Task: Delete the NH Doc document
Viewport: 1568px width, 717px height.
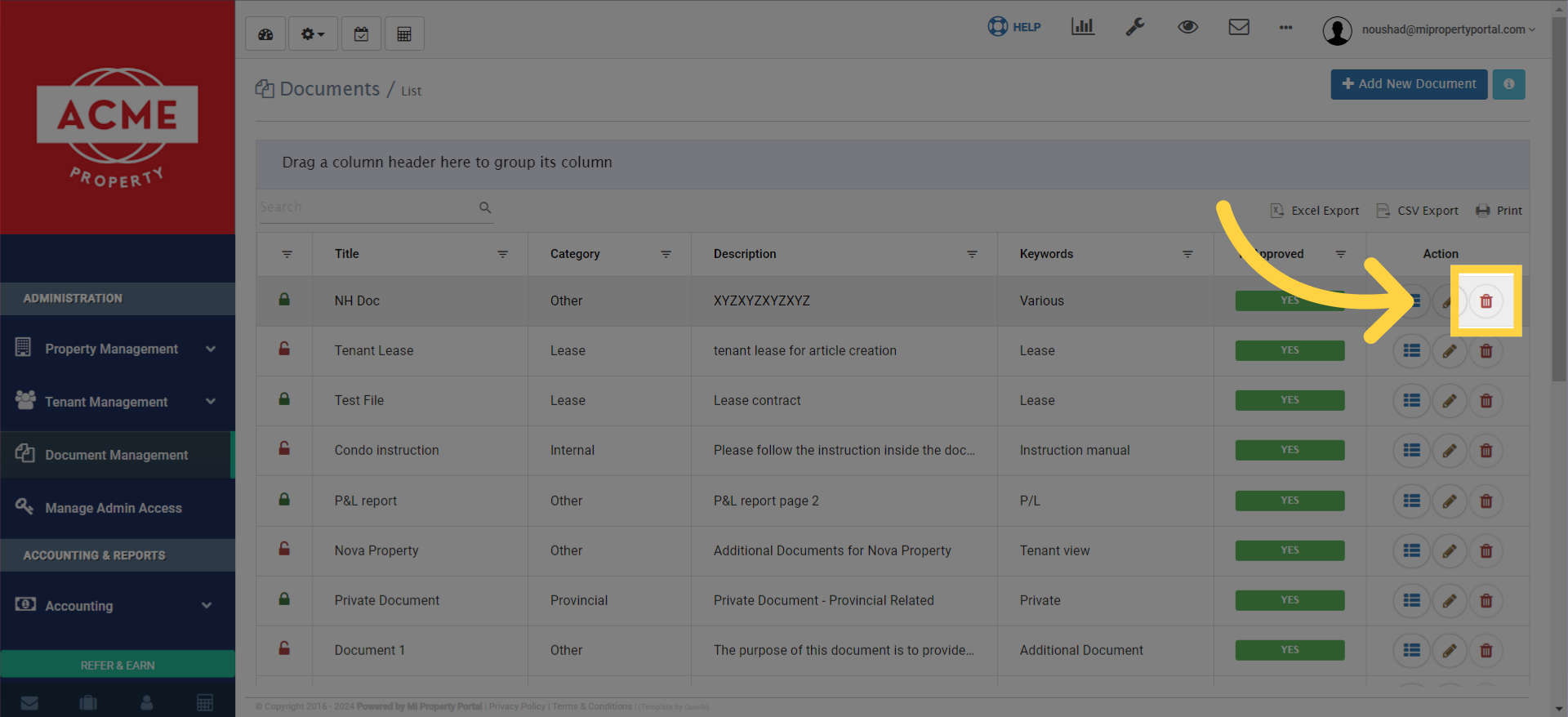Action: [1486, 301]
